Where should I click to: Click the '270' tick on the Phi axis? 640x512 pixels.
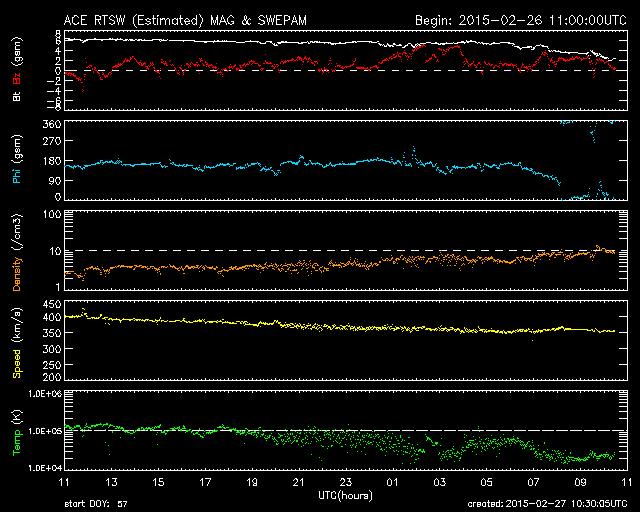pos(52,141)
